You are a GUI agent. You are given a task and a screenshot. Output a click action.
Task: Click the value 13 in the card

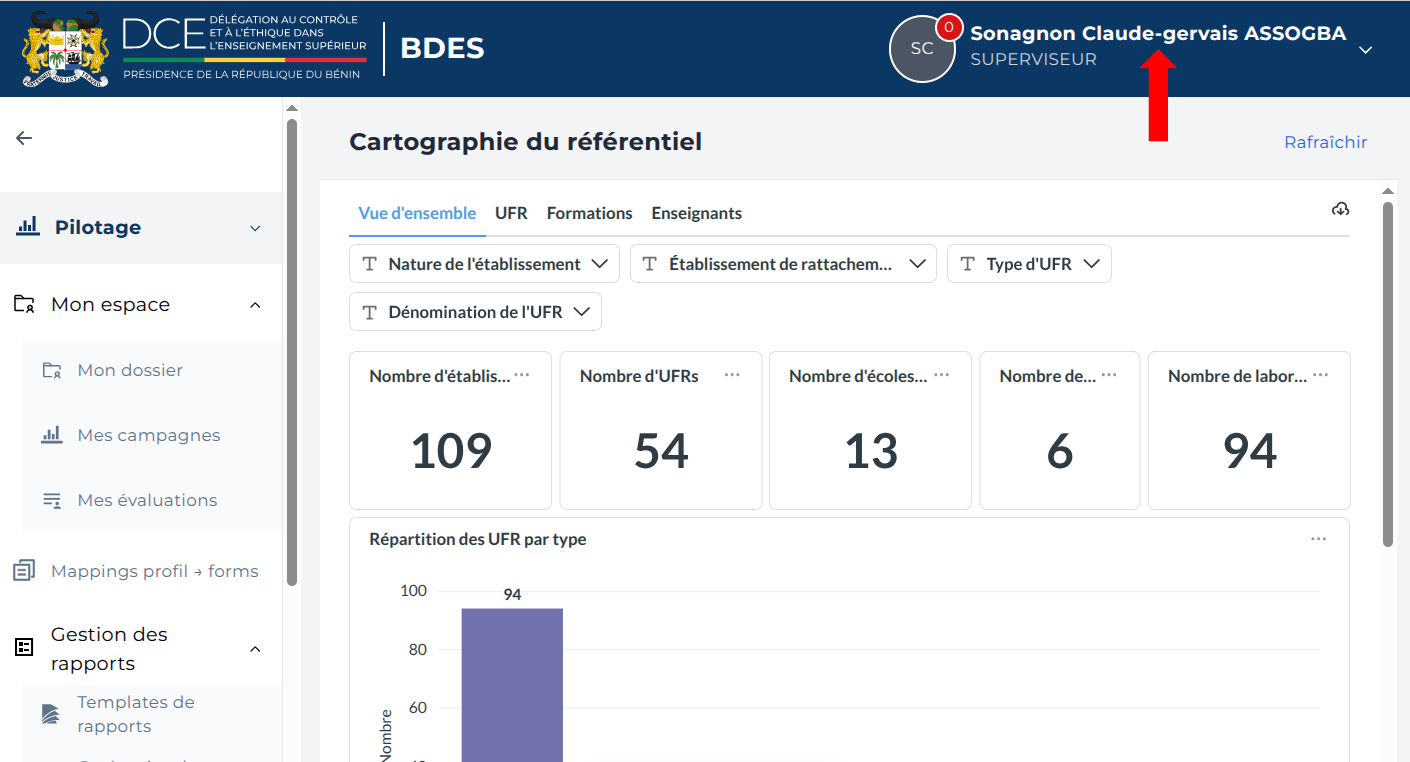click(x=871, y=451)
